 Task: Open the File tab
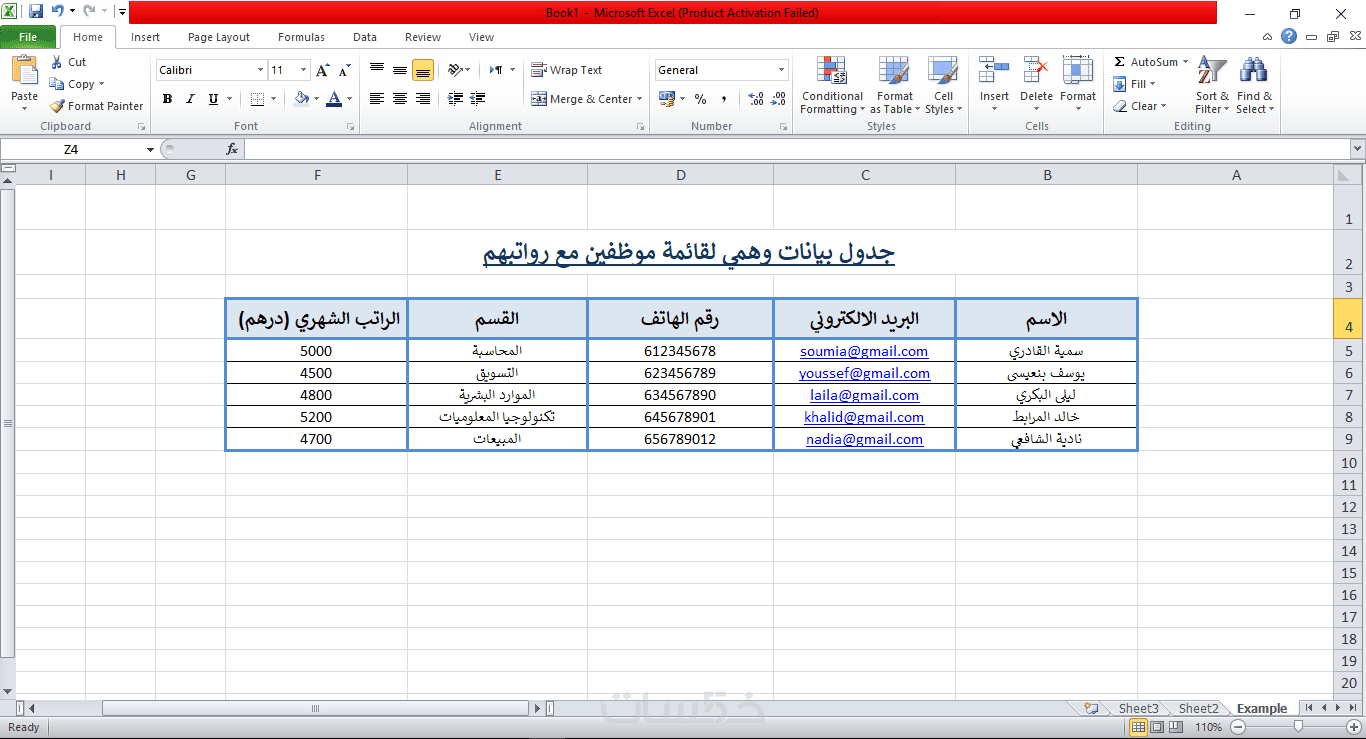[x=28, y=37]
